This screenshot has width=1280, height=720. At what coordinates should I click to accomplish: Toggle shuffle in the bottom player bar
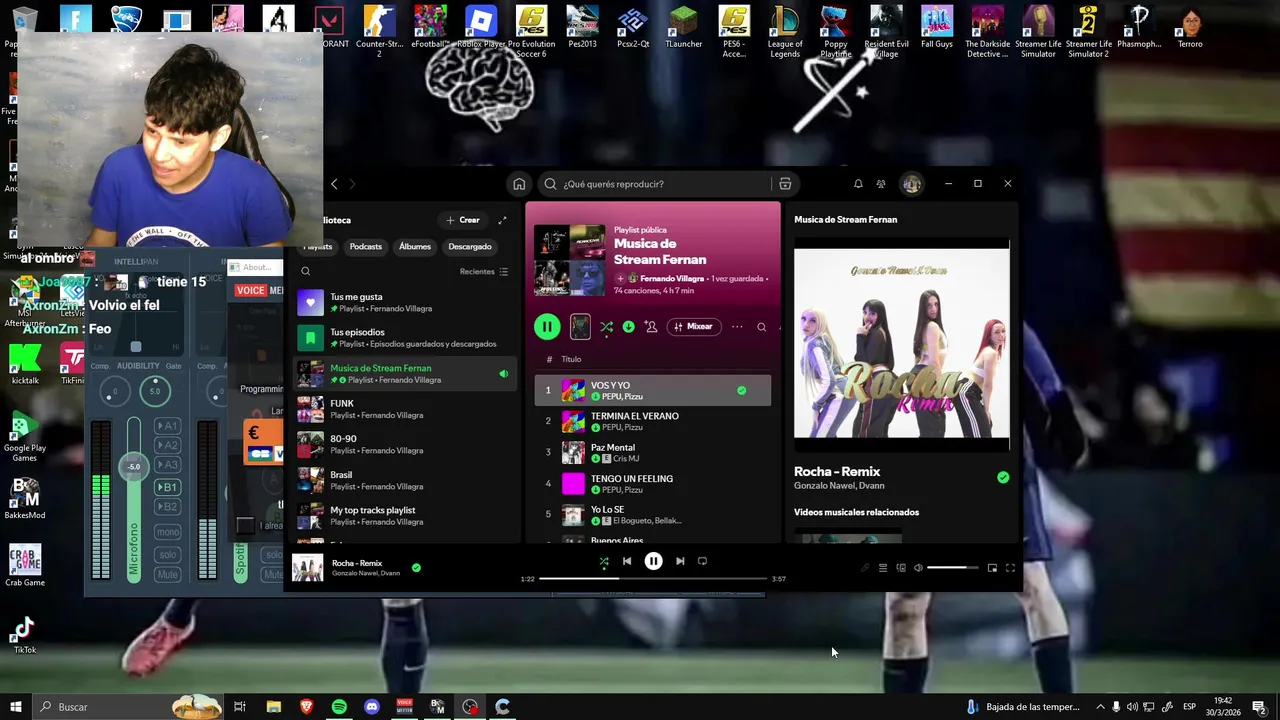(604, 561)
